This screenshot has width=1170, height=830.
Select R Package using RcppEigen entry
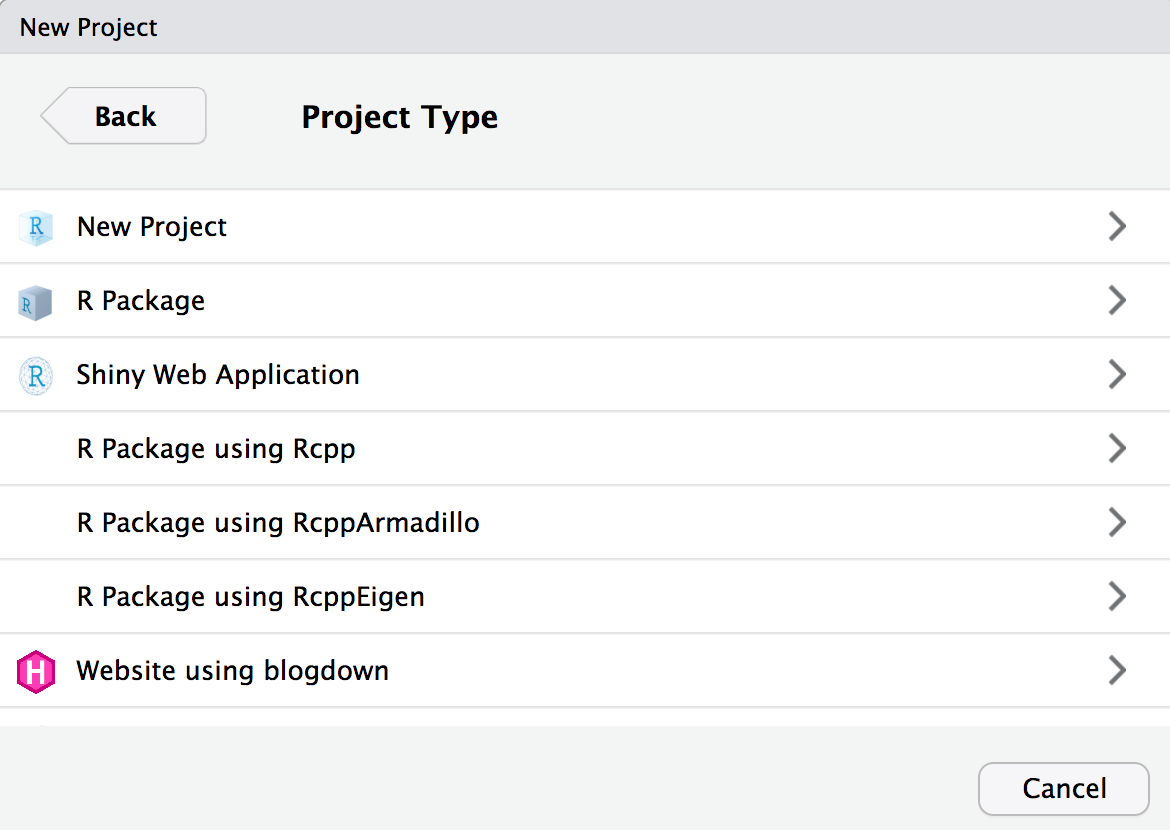click(x=251, y=597)
